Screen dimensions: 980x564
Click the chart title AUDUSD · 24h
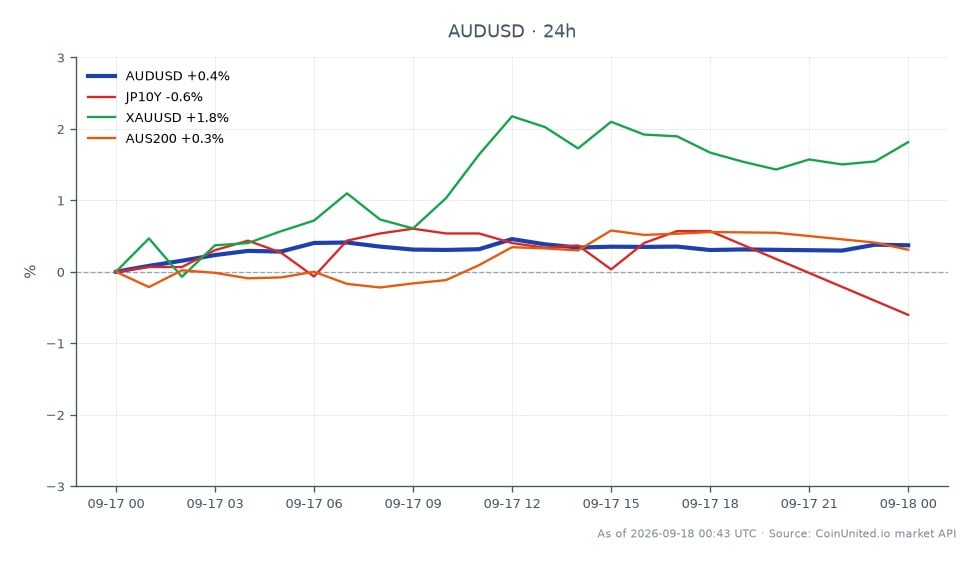pos(512,31)
